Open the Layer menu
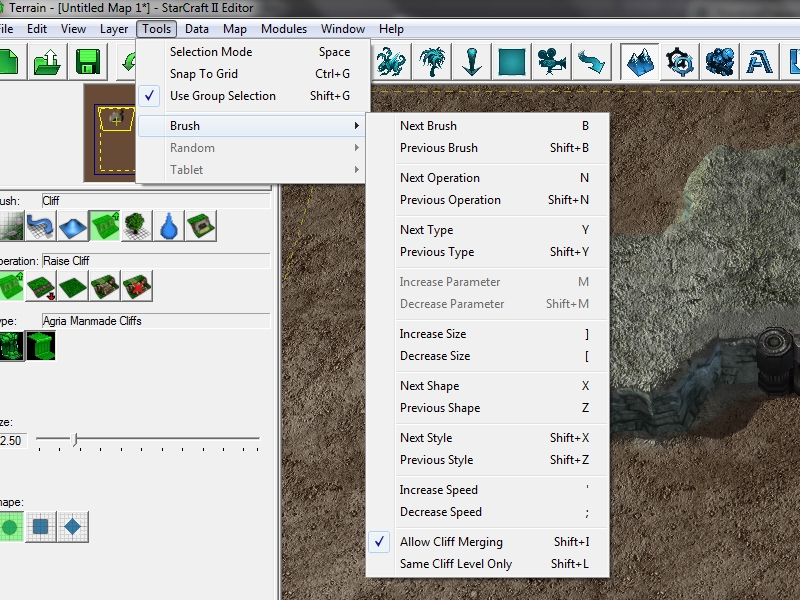This screenshot has width=800, height=600. pyautogui.click(x=114, y=29)
